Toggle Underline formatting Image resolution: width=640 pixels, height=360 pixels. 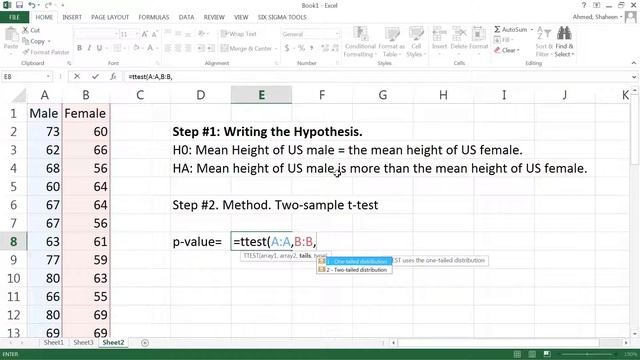(99, 48)
